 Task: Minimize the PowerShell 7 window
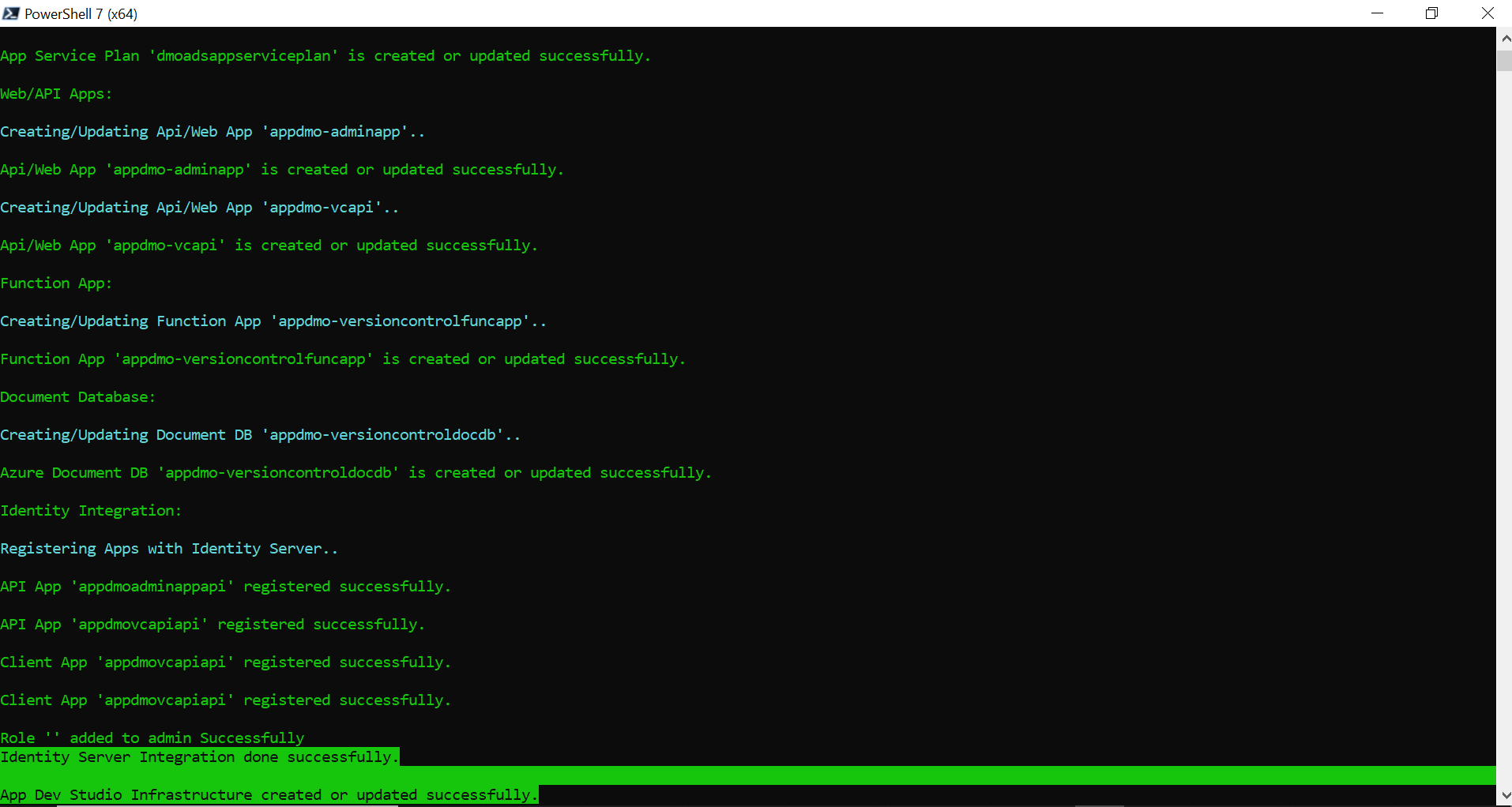(x=1377, y=13)
